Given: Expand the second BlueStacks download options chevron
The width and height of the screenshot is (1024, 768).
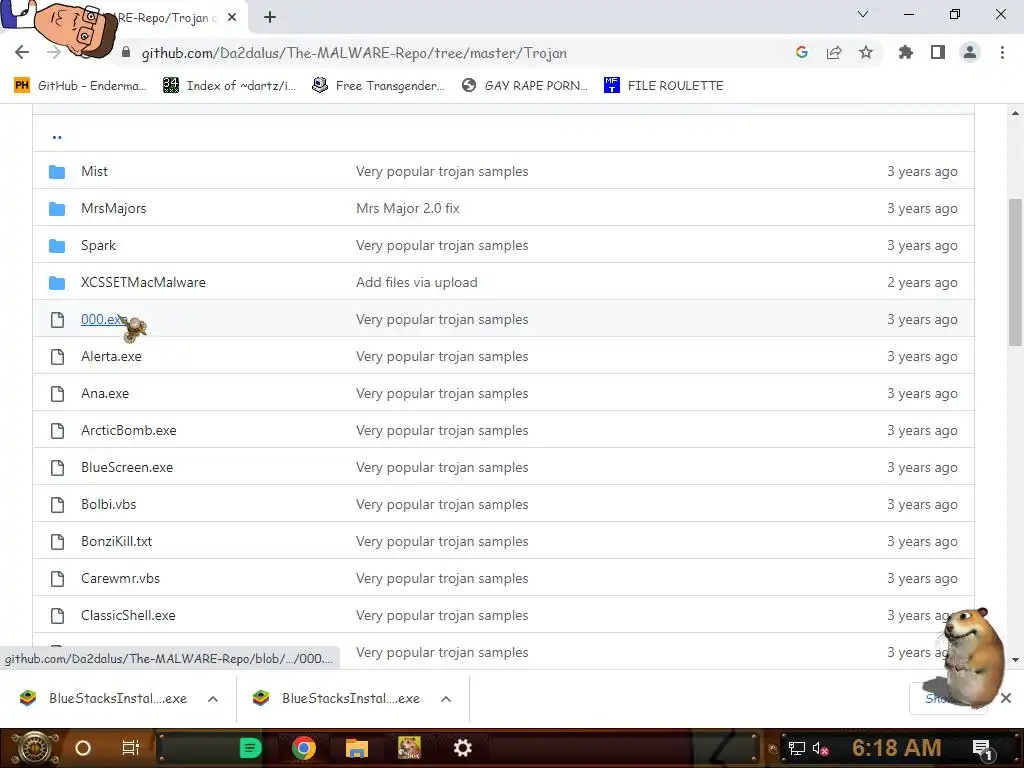Looking at the screenshot, I should tap(446, 699).
